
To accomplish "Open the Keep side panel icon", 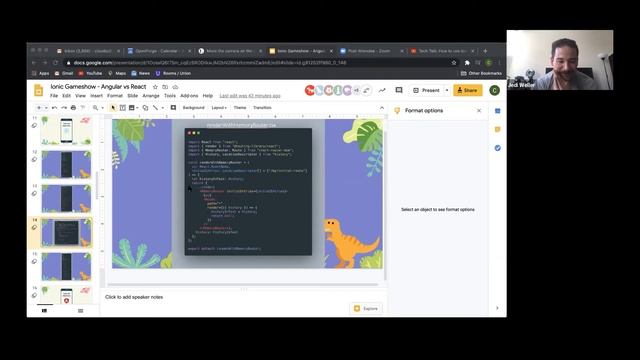I will pos(497,129).
